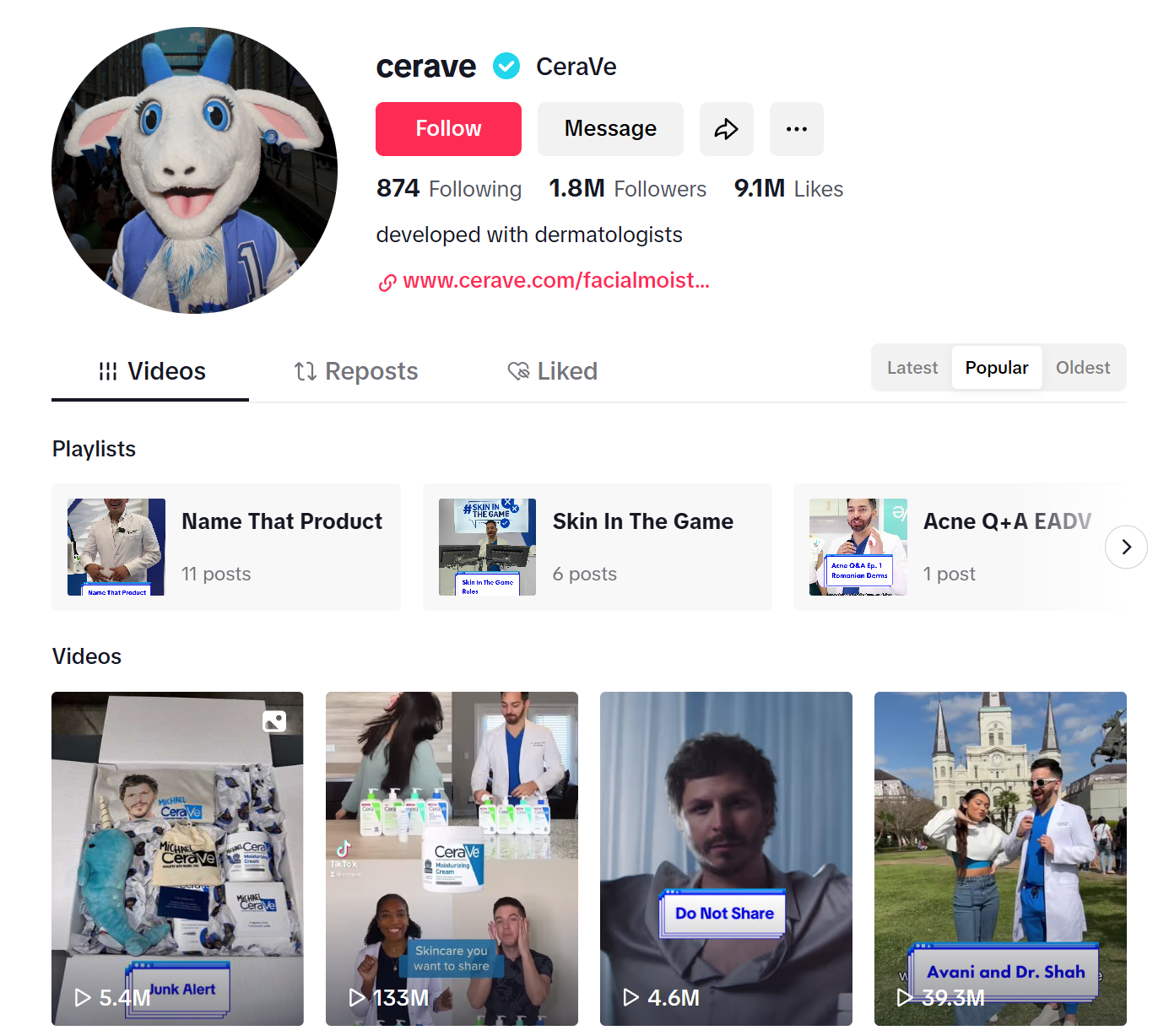Switch to the Liked tab

tap(552, 371)
